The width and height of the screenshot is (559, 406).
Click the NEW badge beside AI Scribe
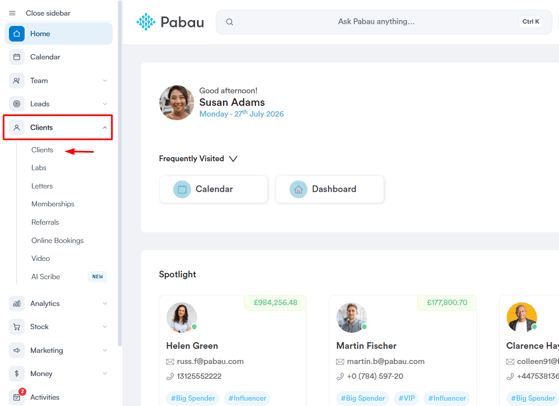[x=97, y=277]
